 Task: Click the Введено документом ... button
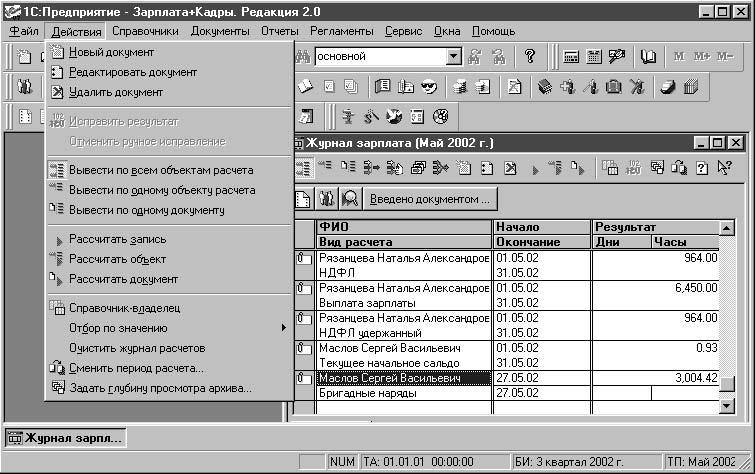click(430, 199)
